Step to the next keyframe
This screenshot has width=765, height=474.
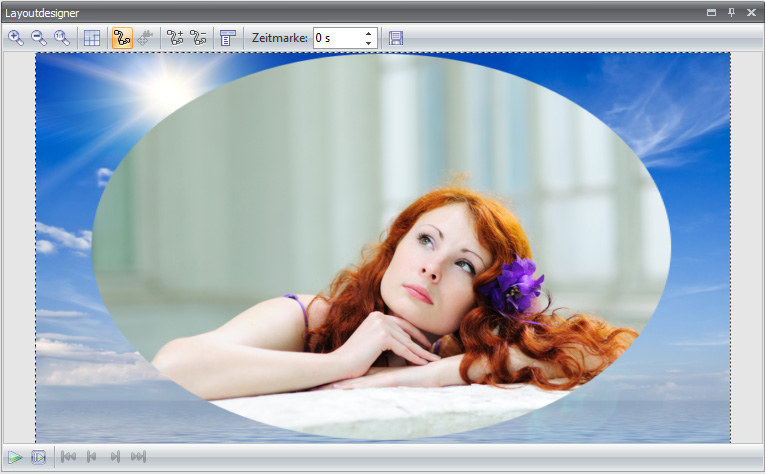[x=115, y=456]
